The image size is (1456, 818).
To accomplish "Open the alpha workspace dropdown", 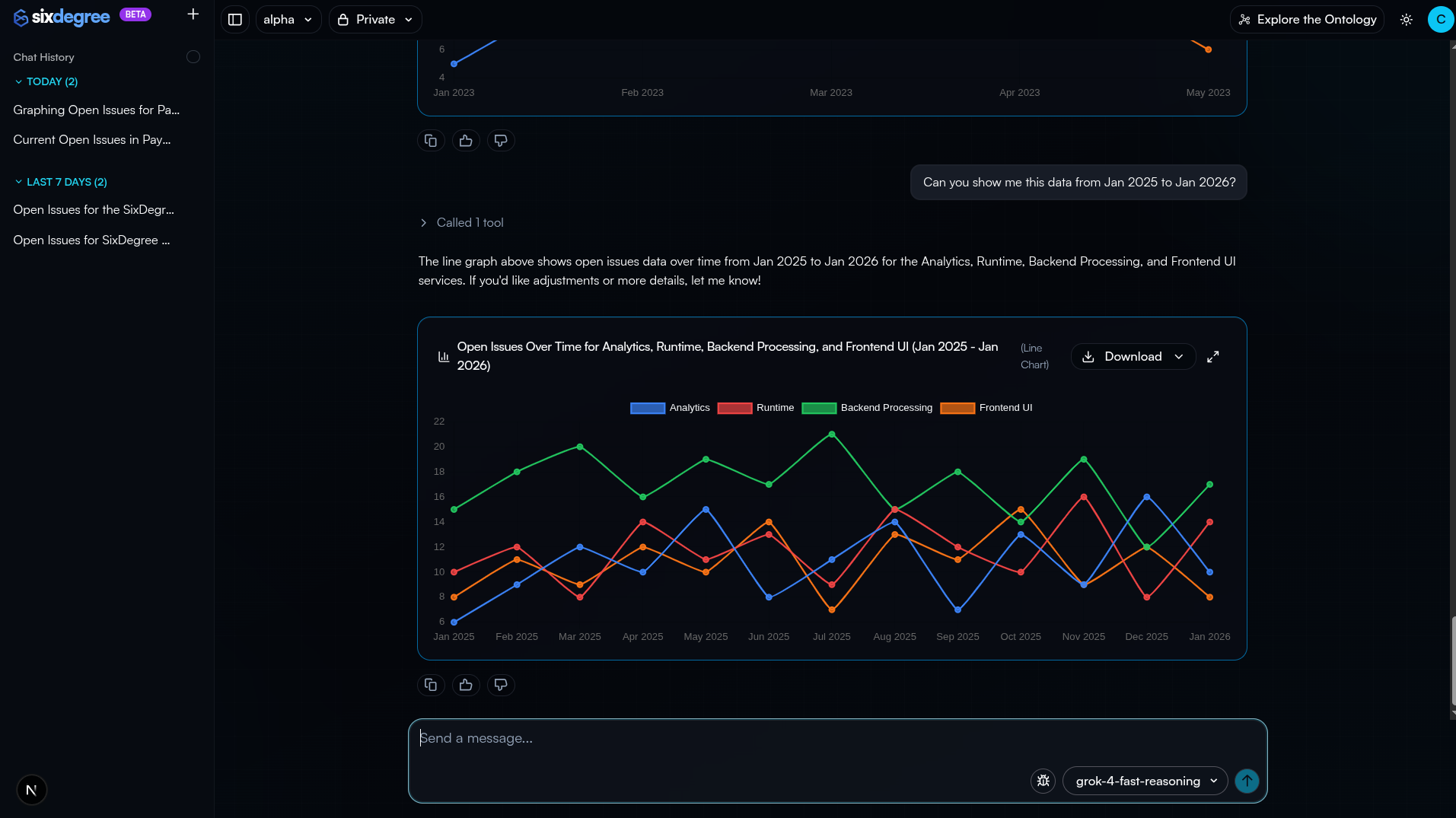I will click(288, 19).
